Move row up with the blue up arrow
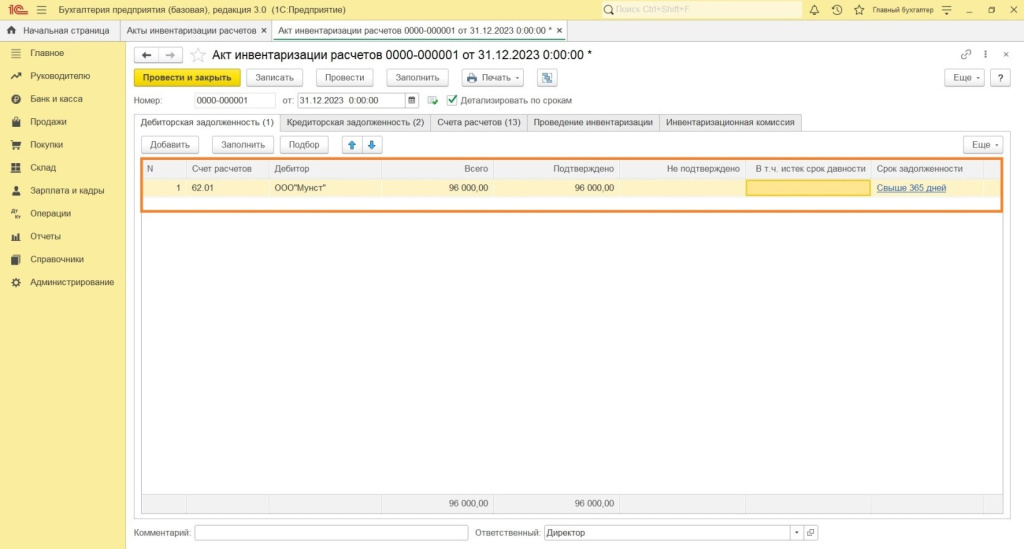This screenshot has width=1024, height=549. pyautogui.click(x=352, y=145)
